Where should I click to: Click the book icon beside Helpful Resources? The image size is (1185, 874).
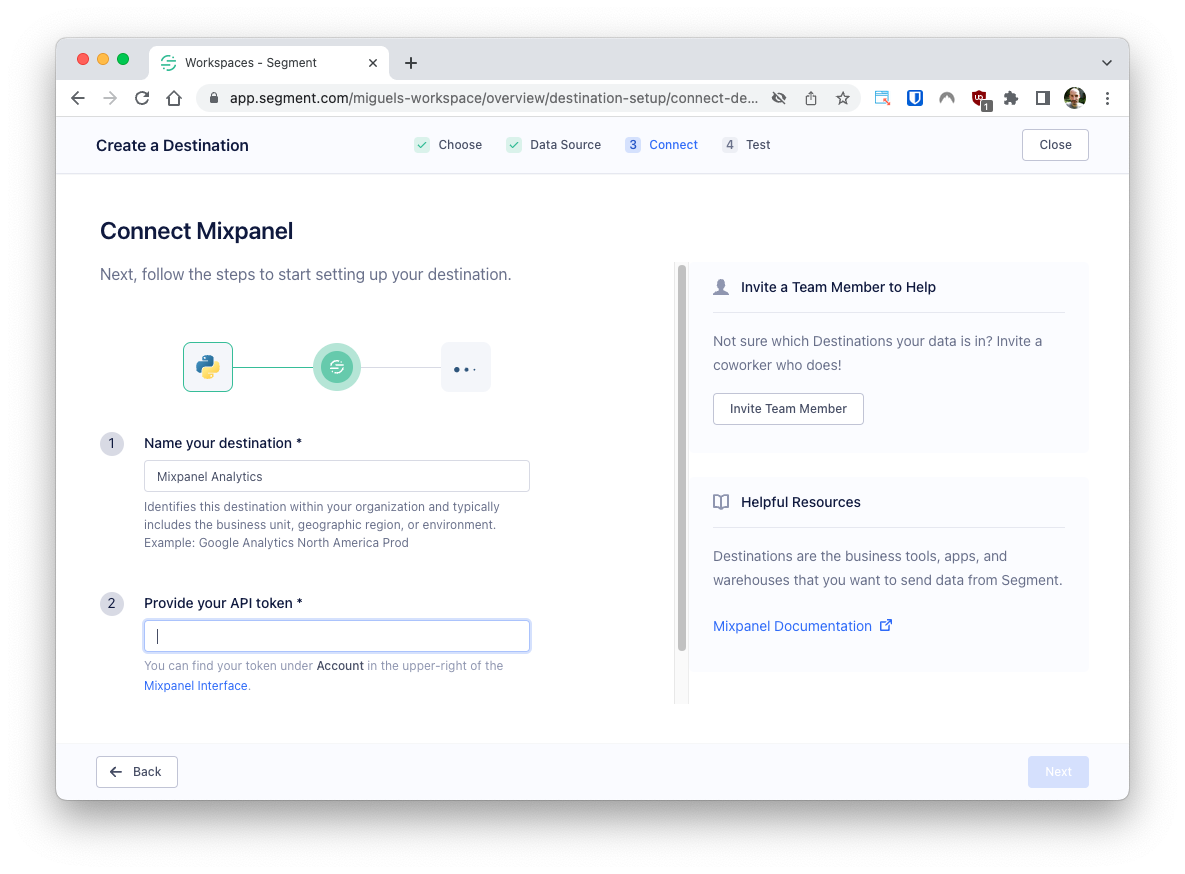click(721, 502)
